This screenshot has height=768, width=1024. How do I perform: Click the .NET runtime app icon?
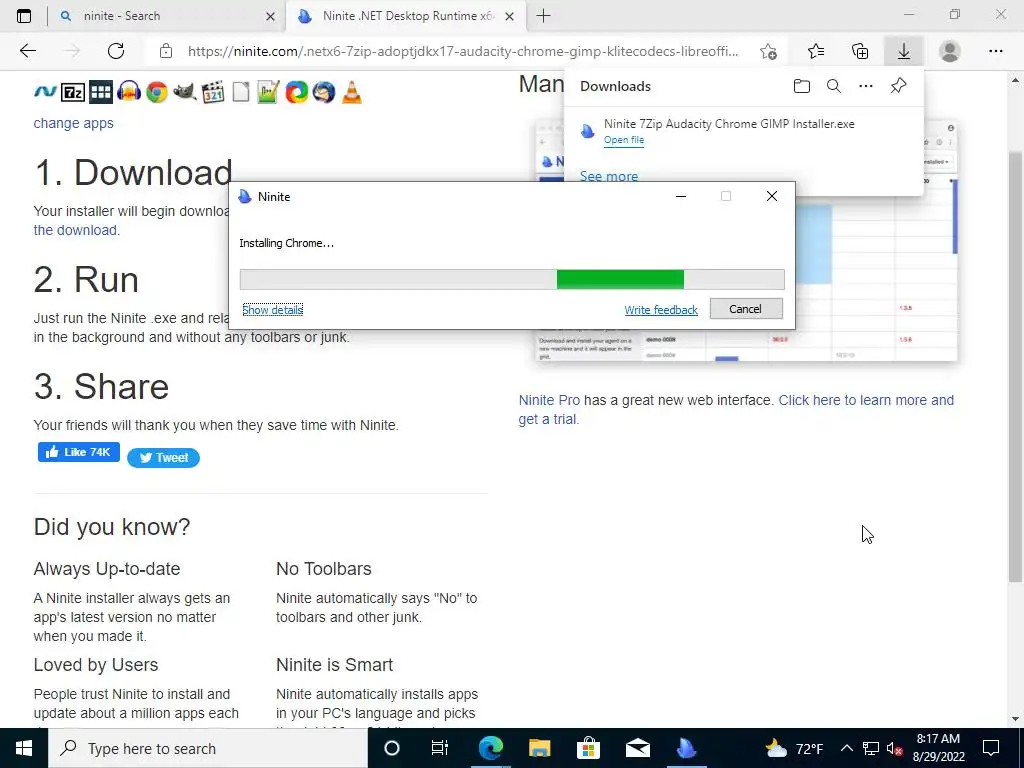(x=45, y=92)
